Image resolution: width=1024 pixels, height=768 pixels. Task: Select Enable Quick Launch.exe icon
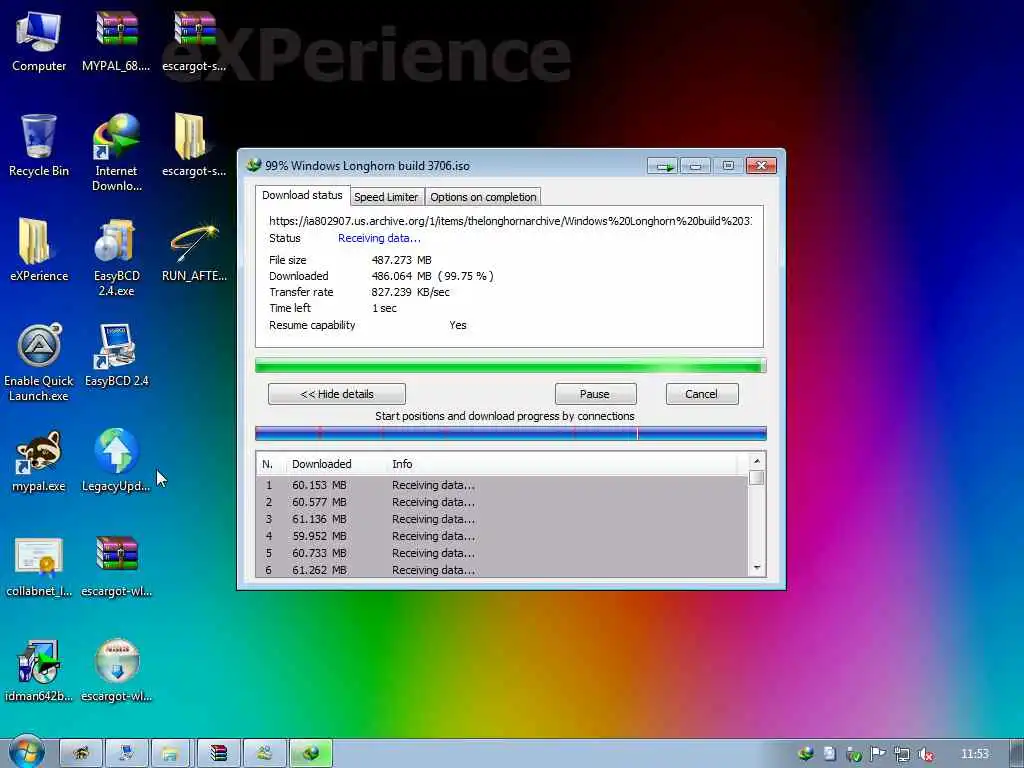pyautogui.click(x=39, y=362)
